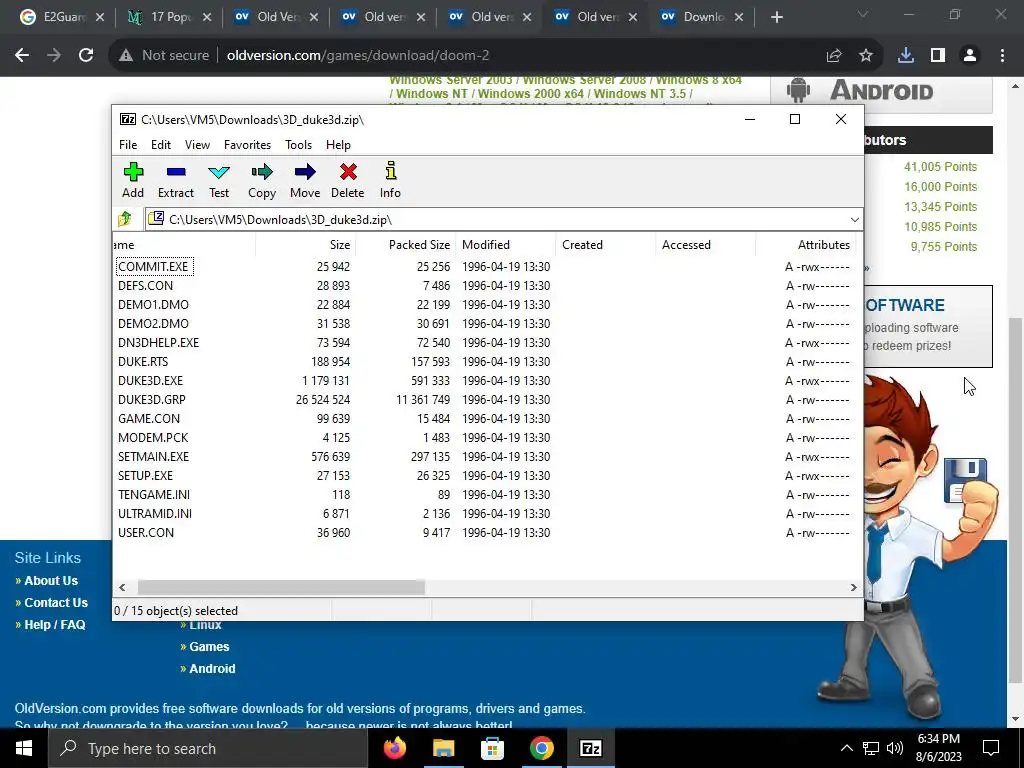
Task: Switch to the 17 Popu browser tab
Action: (x=170, y=17)
